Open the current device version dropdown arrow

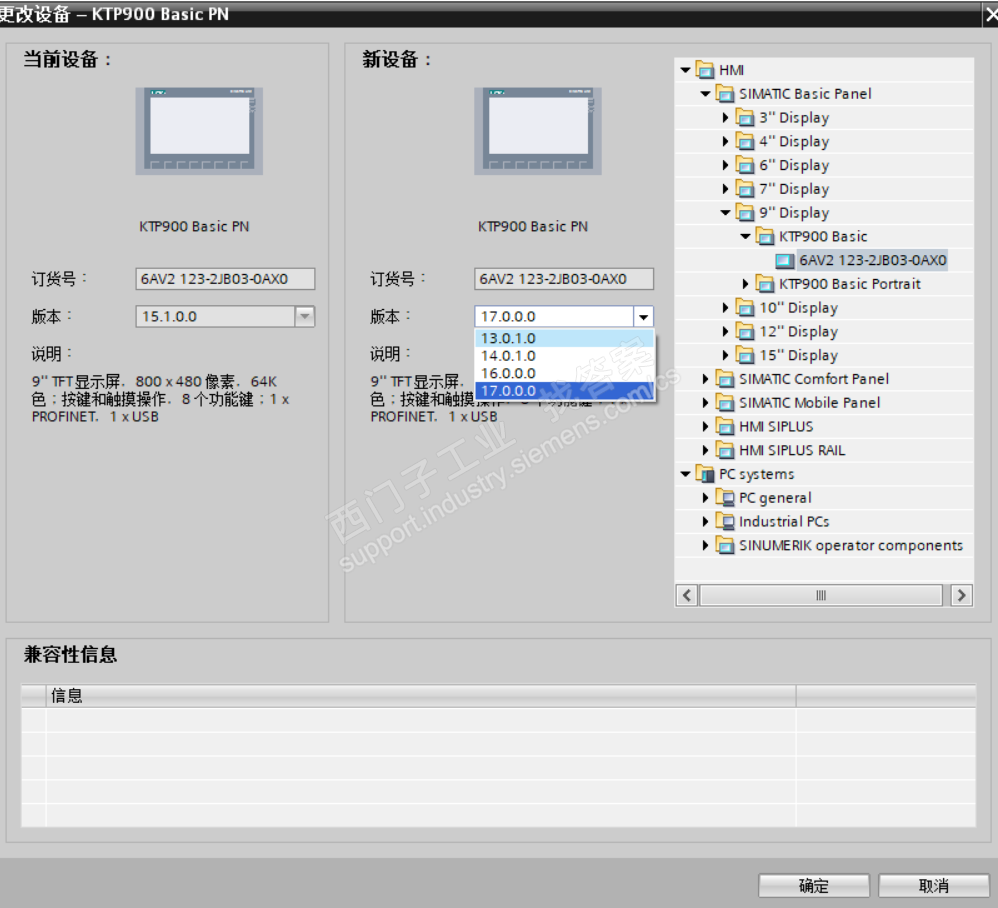pyautogui.click(x=305, y=316)
